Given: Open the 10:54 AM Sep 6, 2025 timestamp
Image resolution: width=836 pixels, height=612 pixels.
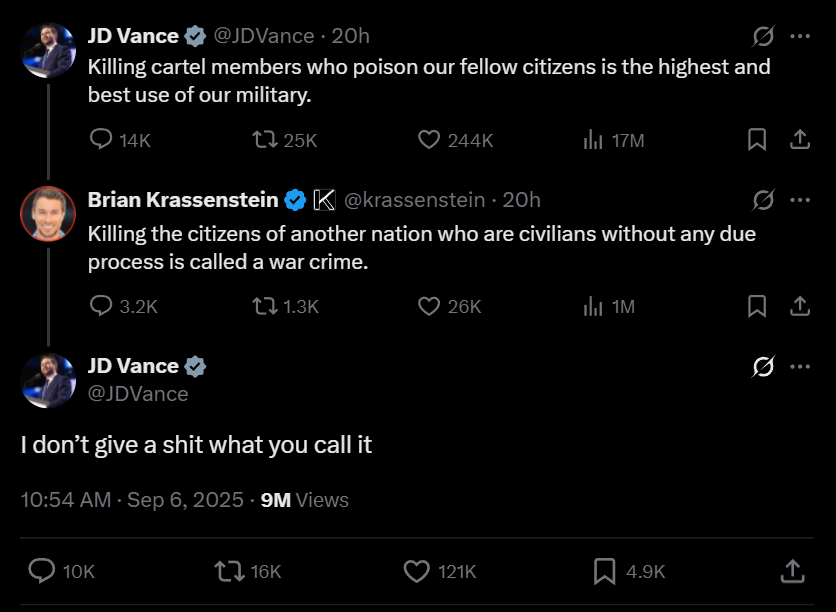Looking at the screenshot, I should click(132, 499).
